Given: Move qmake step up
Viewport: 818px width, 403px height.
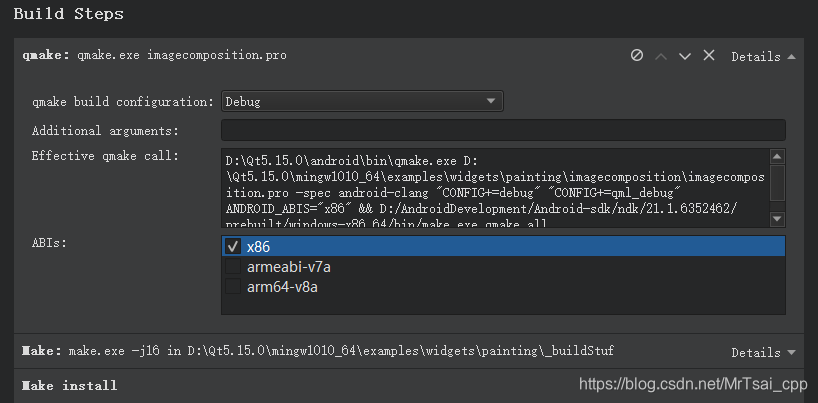Looking at the screenshot, I should [661, 56].
